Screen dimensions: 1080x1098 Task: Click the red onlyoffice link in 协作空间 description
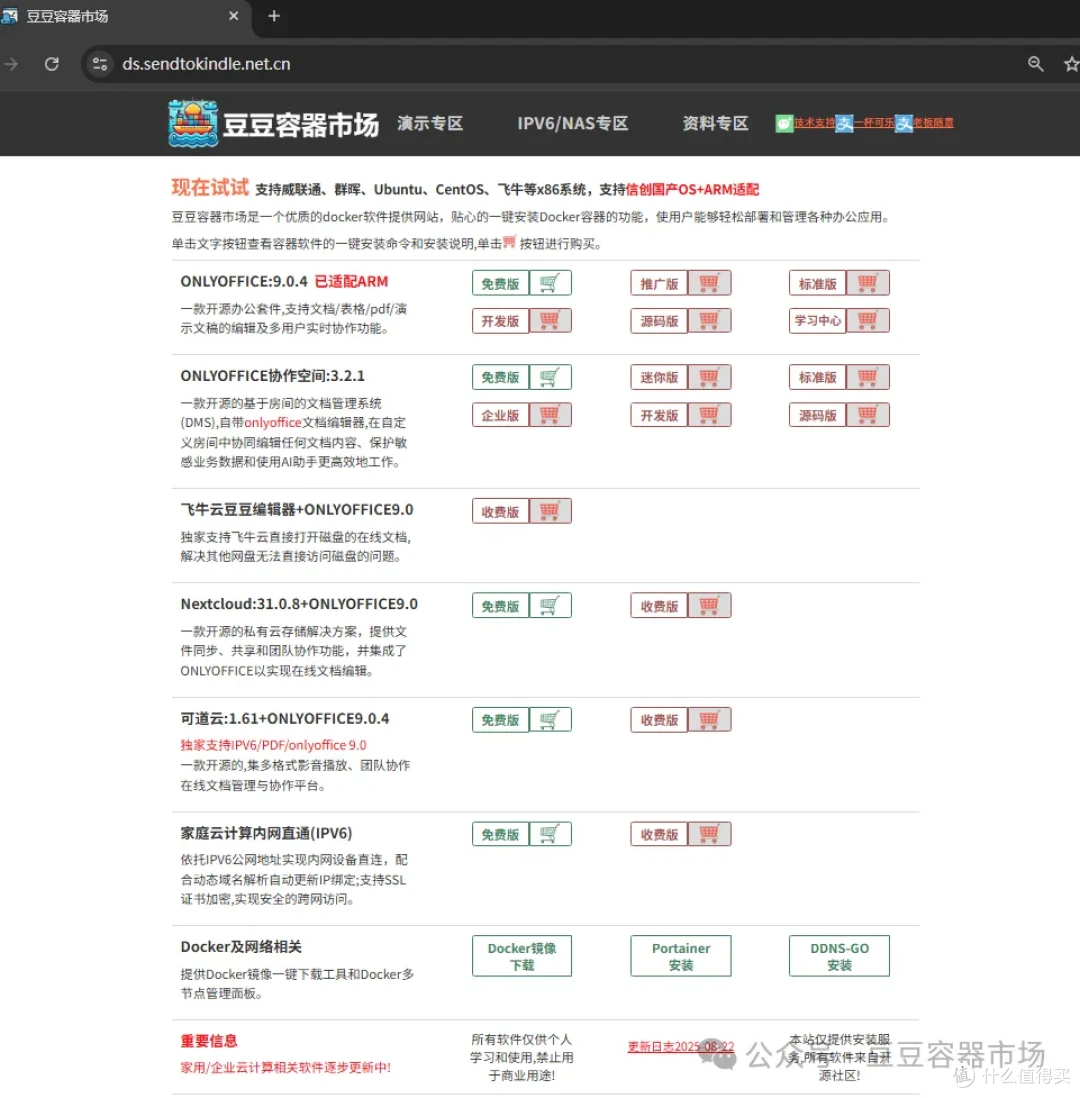pyautogui.click(x=272, y=422)
